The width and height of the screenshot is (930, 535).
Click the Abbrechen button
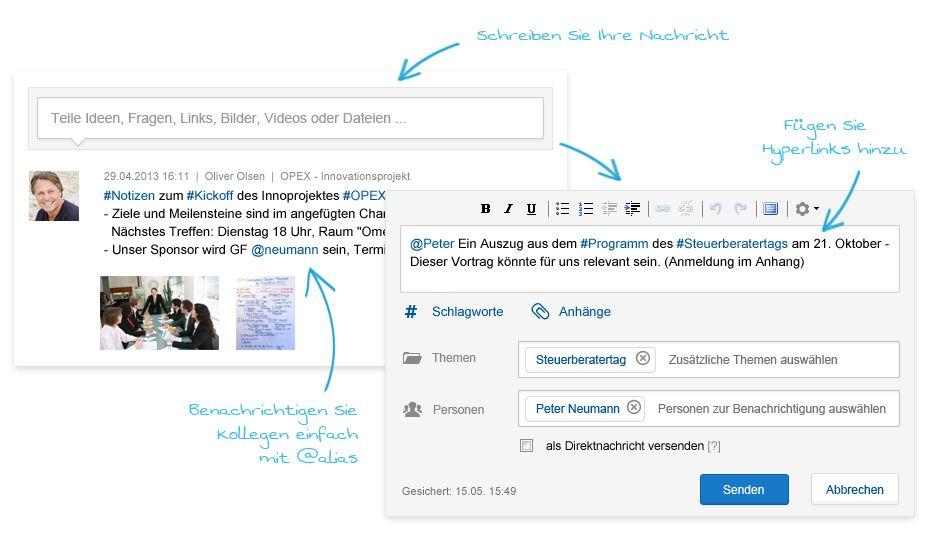854,490
